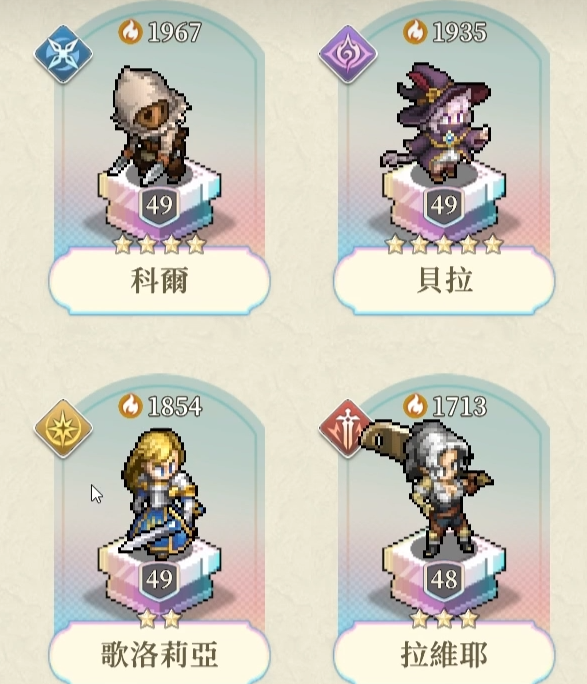This screenshot has height=684, width=587.
Task: Click the flame icon beside 1935
Action: coord(415,31)
